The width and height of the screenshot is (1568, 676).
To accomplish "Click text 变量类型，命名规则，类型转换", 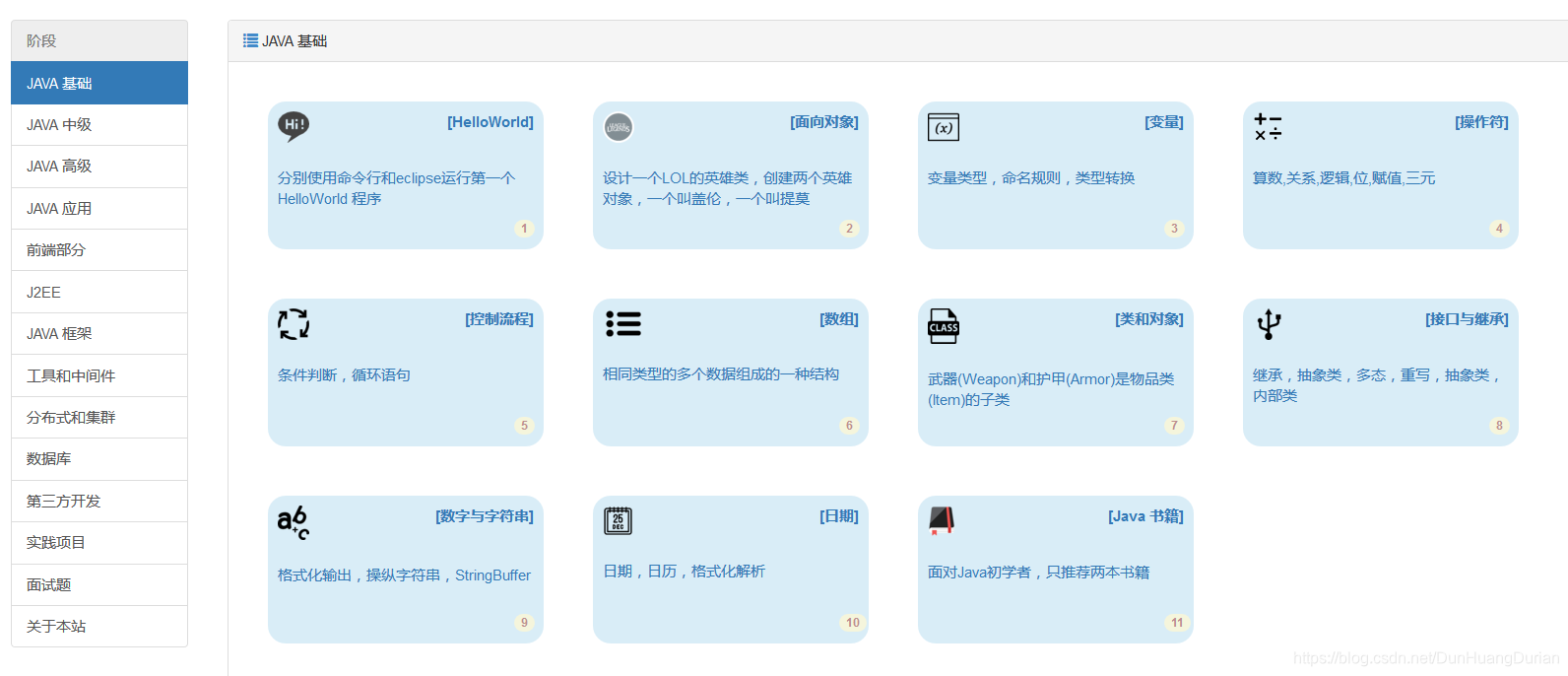I will click(x=1031, y=178).
